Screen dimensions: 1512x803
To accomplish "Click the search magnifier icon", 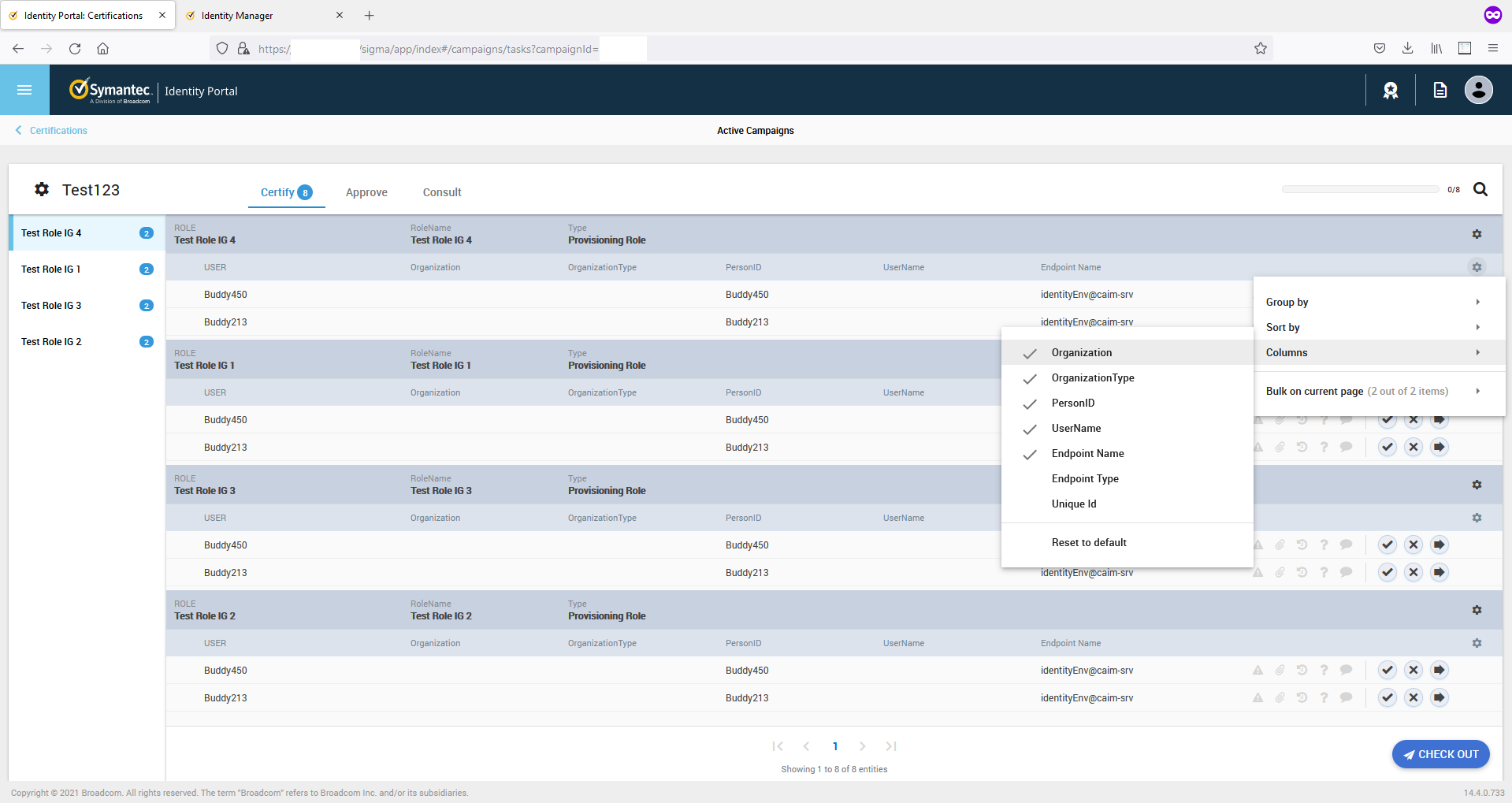I will 1480,189.
